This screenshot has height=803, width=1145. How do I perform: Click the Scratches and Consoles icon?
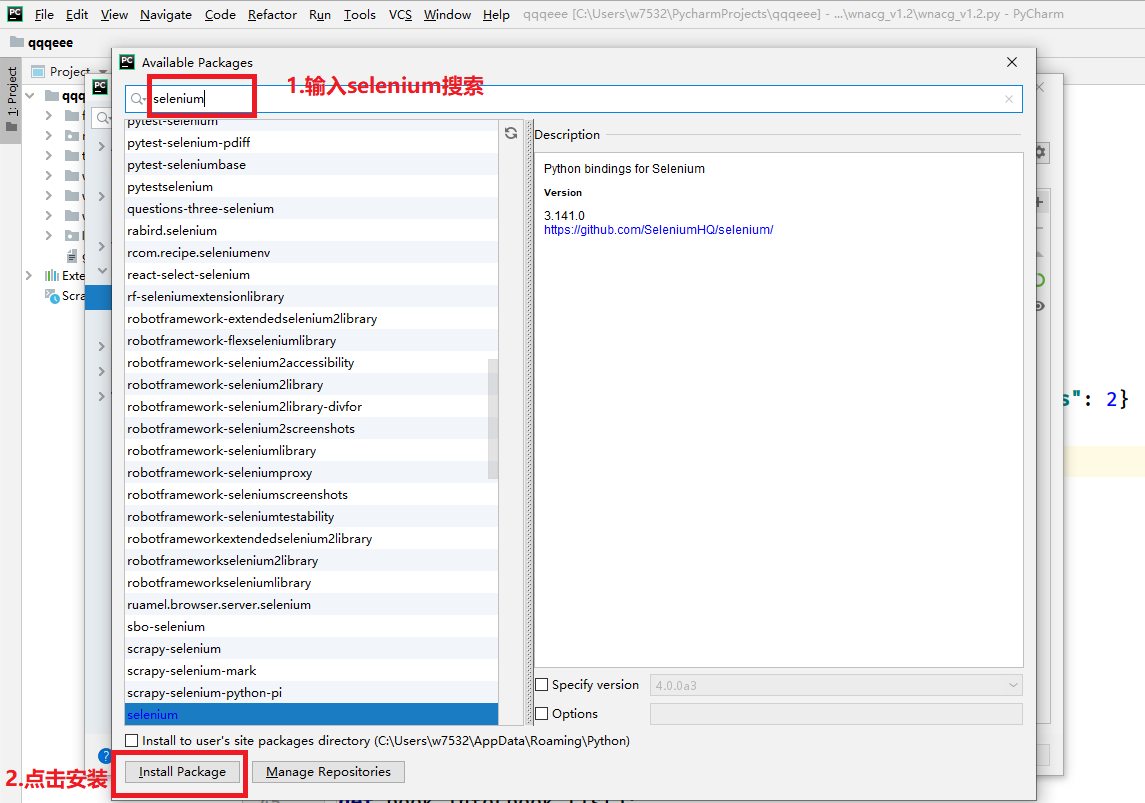52,296
